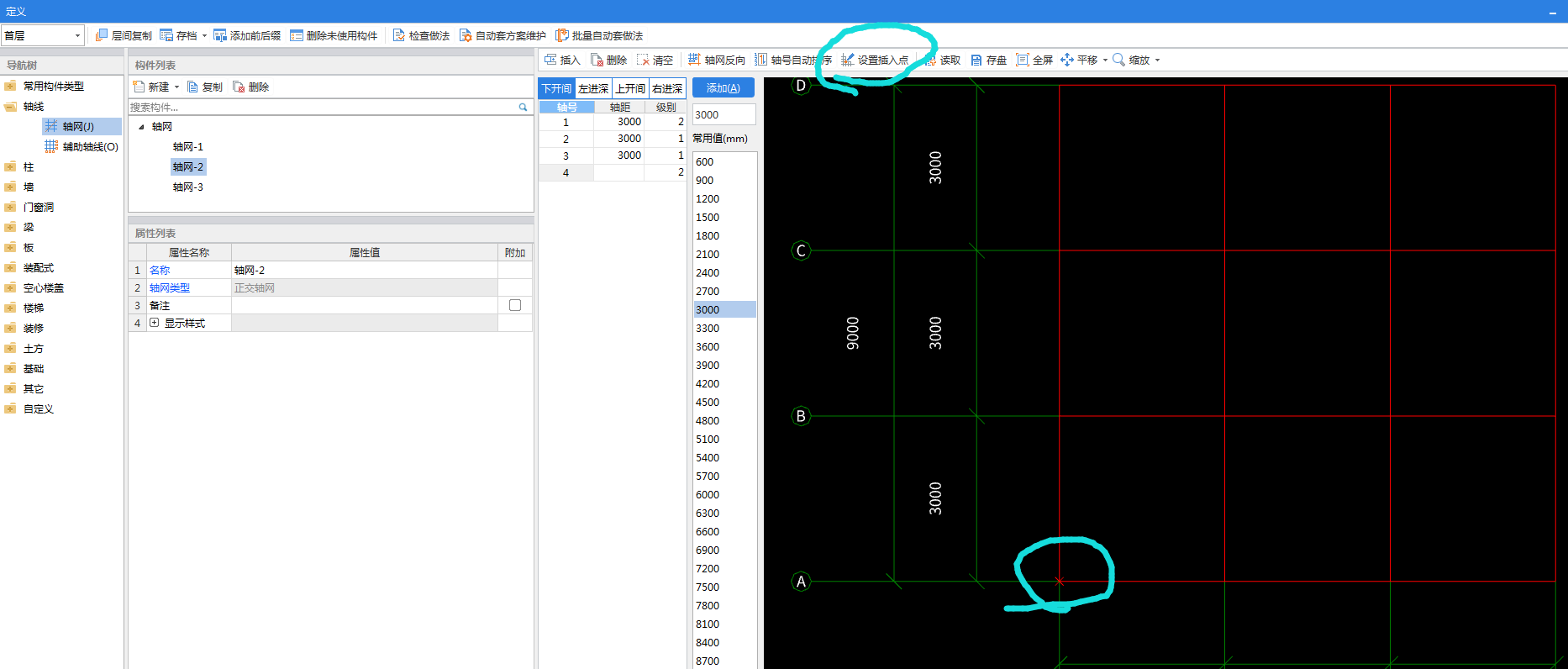Click 删除 in the component list toolbar
Viewport: 1568px width, 669px height.
coord(250,87)
